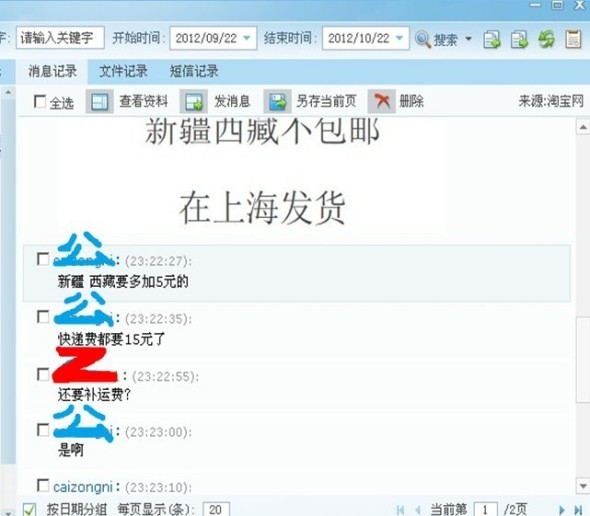Image resolution: width=590 pixels, height=516 pixels.
Task: Switch to the 短信记录 tab
Action: click(x=194, y=71)
